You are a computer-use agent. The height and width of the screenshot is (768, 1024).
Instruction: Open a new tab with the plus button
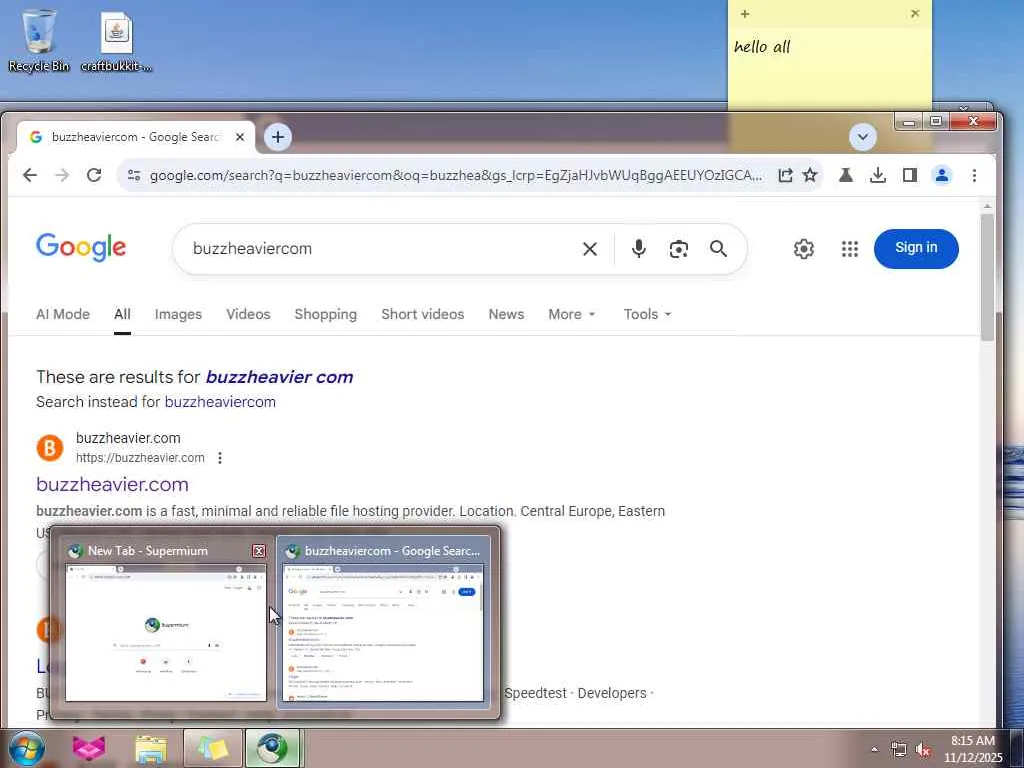(278, 137)
